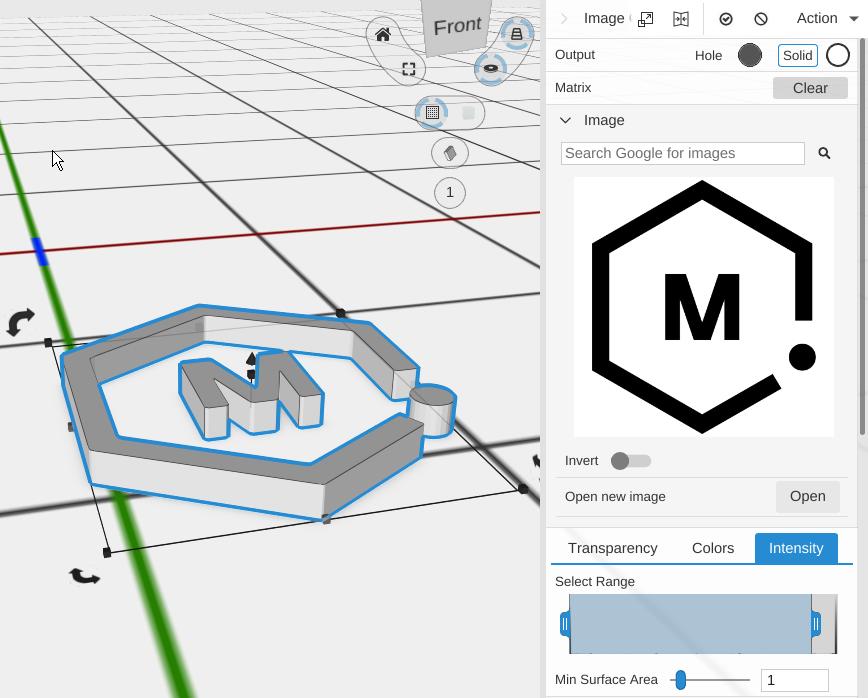868x698 pixels.
Task: Click the home view icon
Action: point(383,35)
